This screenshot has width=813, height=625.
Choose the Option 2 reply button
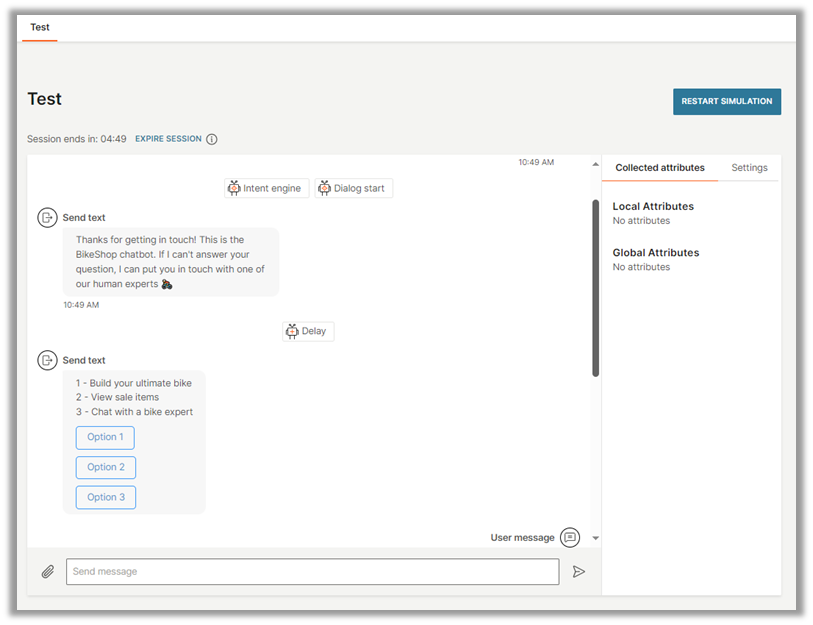tap(106, 467)
